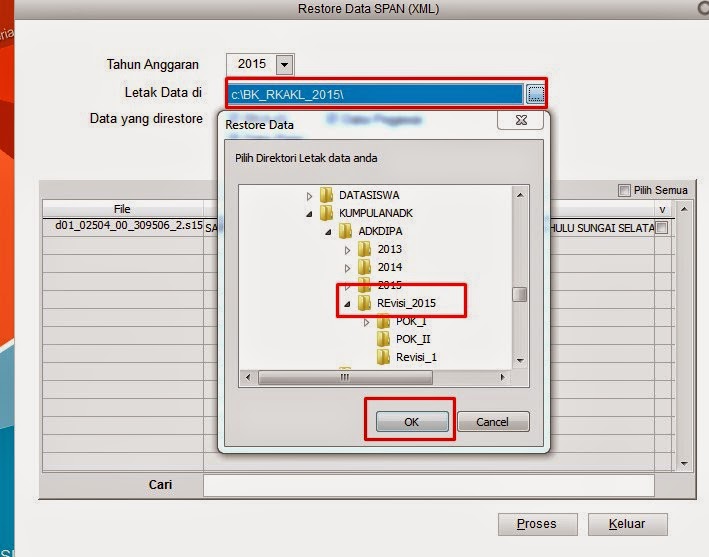
Task: Expand the POK_I folder
Action: (366, 322)
